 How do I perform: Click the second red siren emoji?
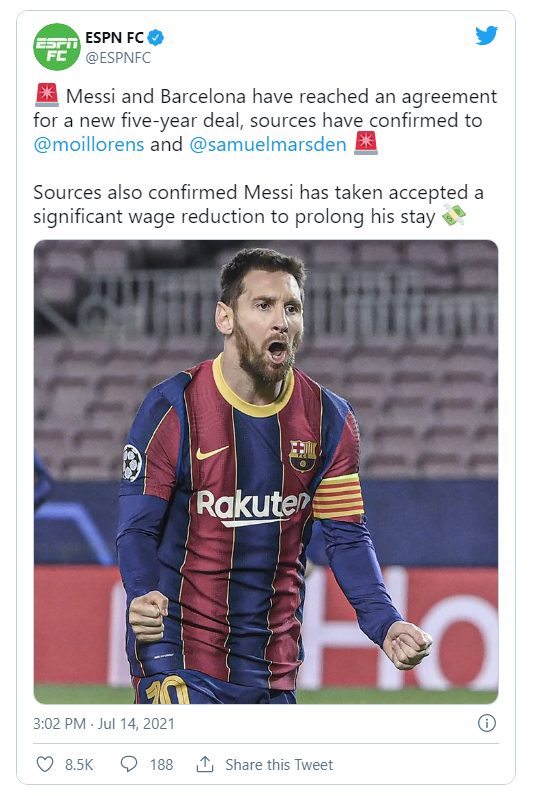point(365,143)
